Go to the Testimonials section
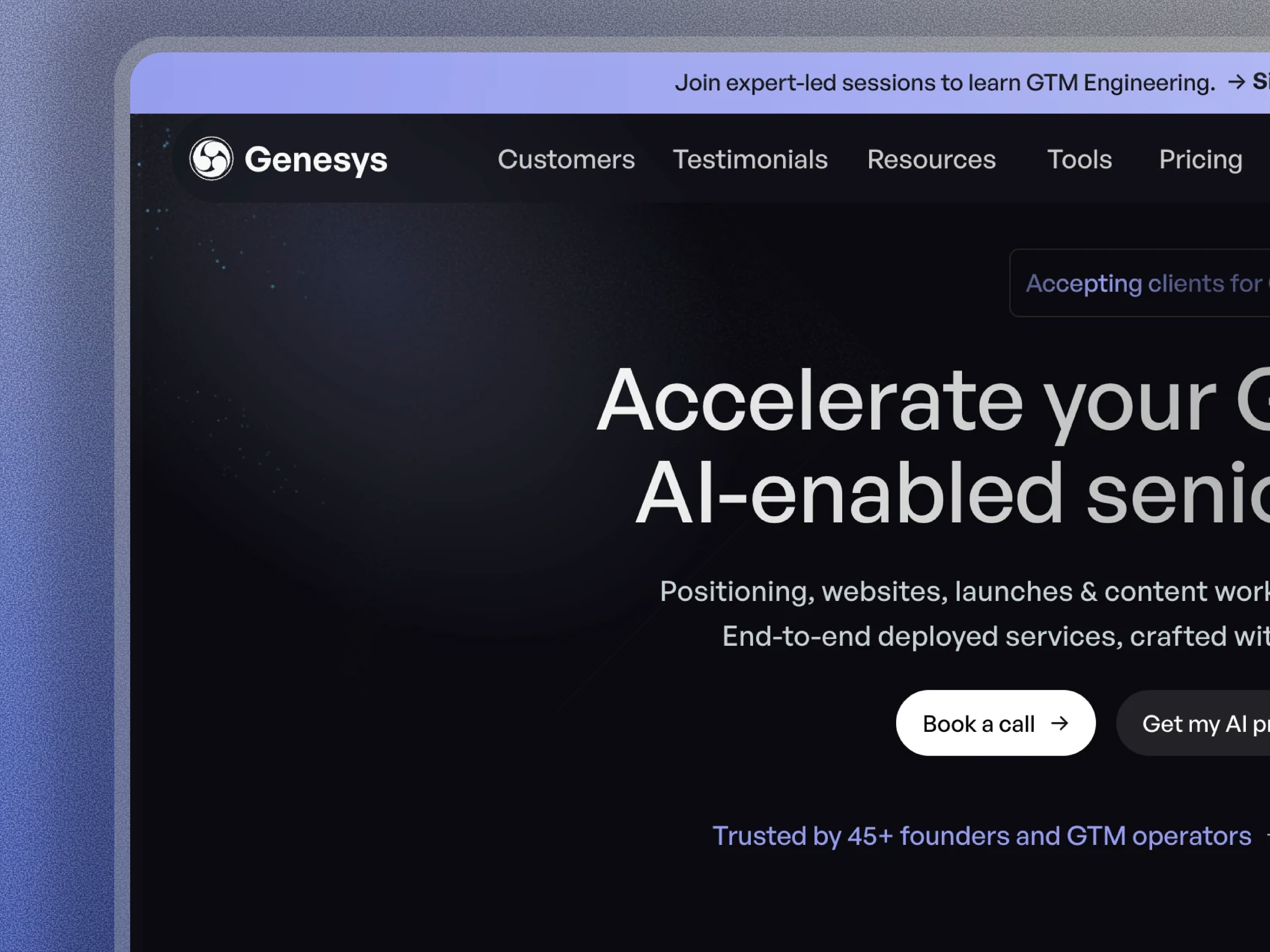 tap(750, 159)
